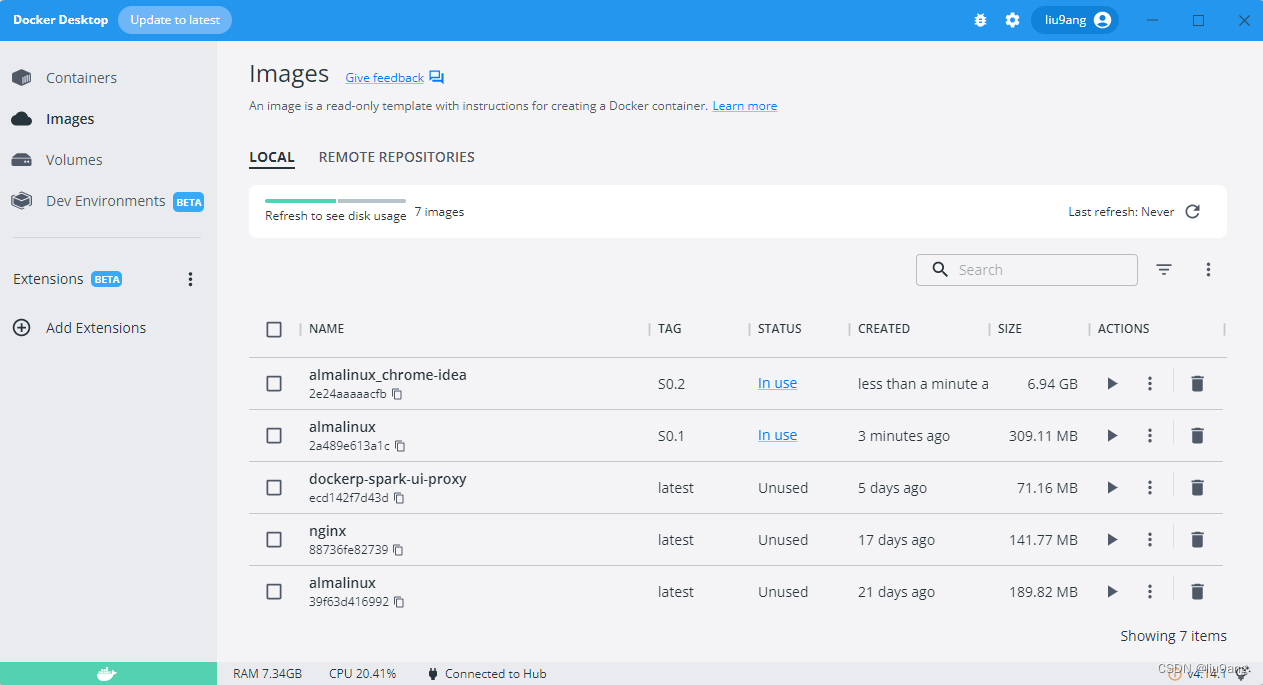Open more options above the images table
This screenshot has width=1263, height=685.
coord(1208,269)
